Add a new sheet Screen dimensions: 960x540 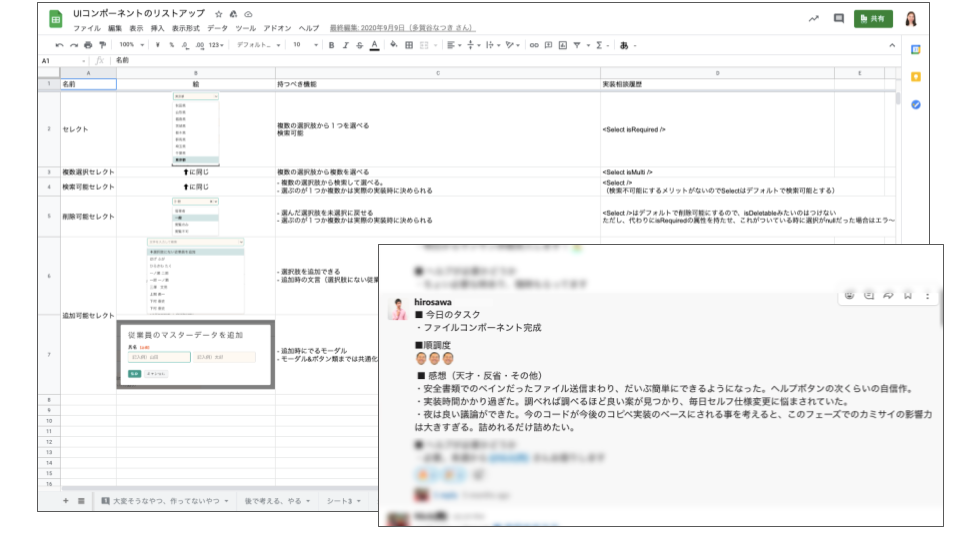66,501
